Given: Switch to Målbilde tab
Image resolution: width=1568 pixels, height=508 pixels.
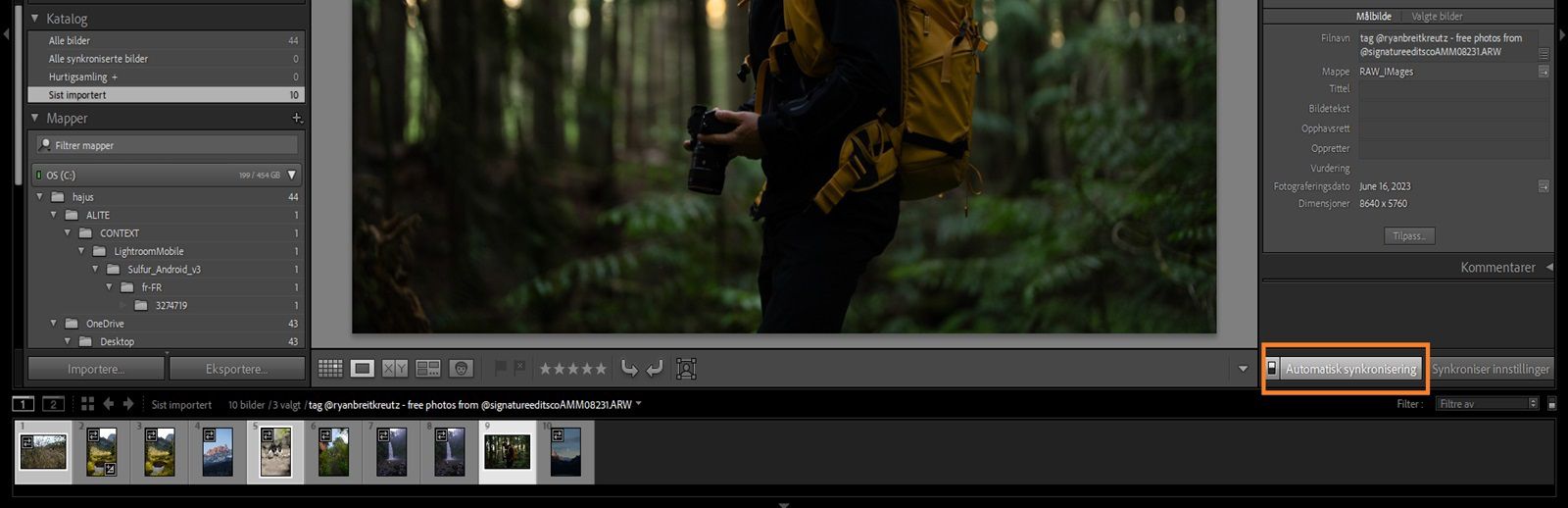Looking at the screenshot, I should pos(1373,17).
